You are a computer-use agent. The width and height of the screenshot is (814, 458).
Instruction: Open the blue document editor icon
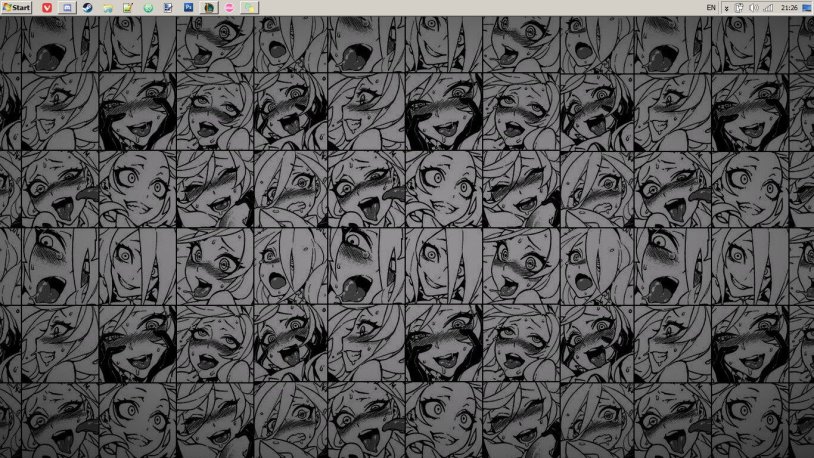(x=168, y=7)
